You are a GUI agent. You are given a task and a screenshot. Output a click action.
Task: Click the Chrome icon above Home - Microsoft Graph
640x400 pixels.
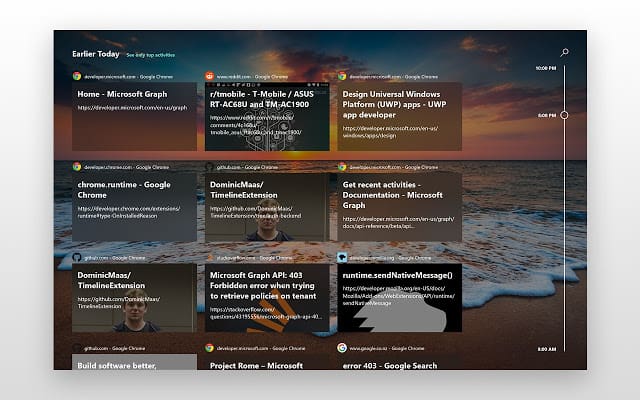point(76,76)
